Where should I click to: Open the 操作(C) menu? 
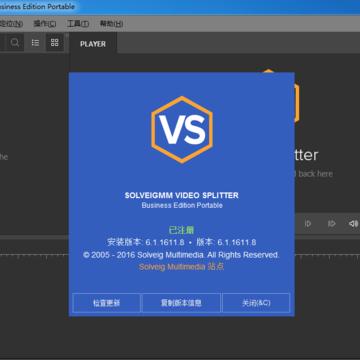click(x=45, y=24)
